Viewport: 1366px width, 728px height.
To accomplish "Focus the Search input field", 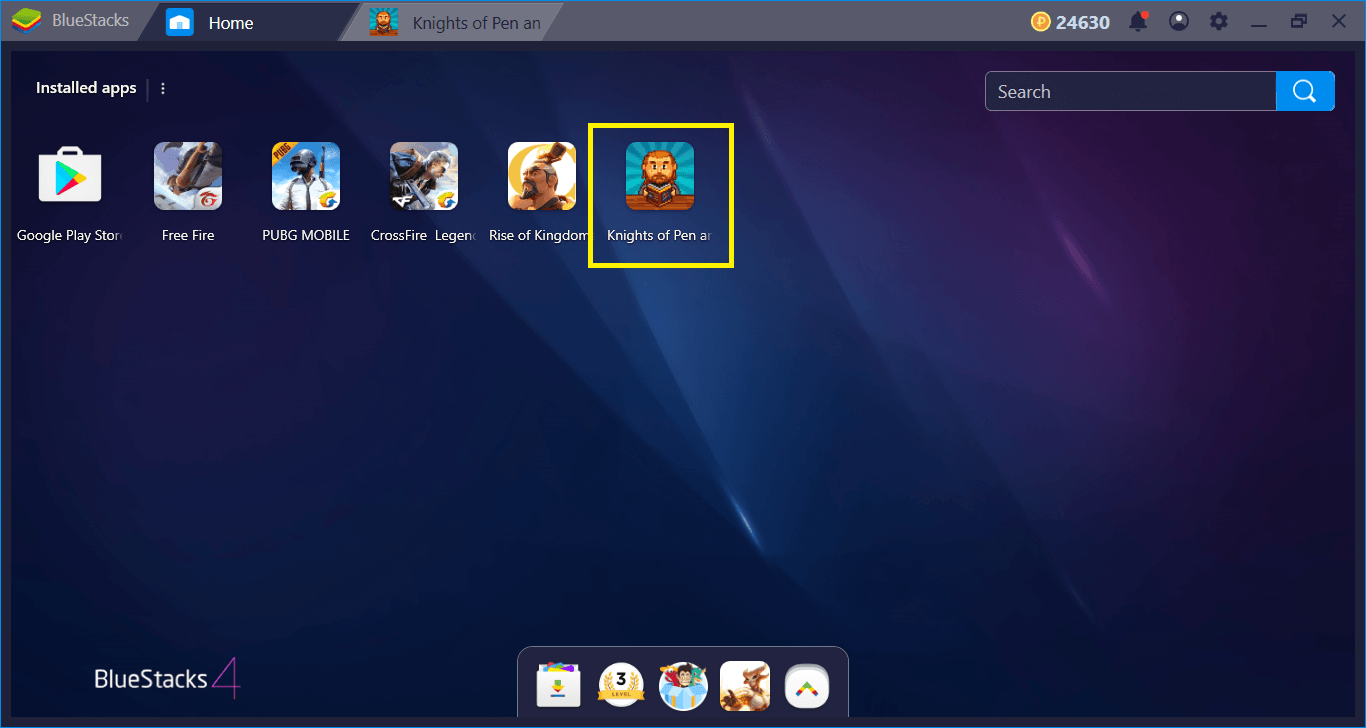I will 1131,91.
